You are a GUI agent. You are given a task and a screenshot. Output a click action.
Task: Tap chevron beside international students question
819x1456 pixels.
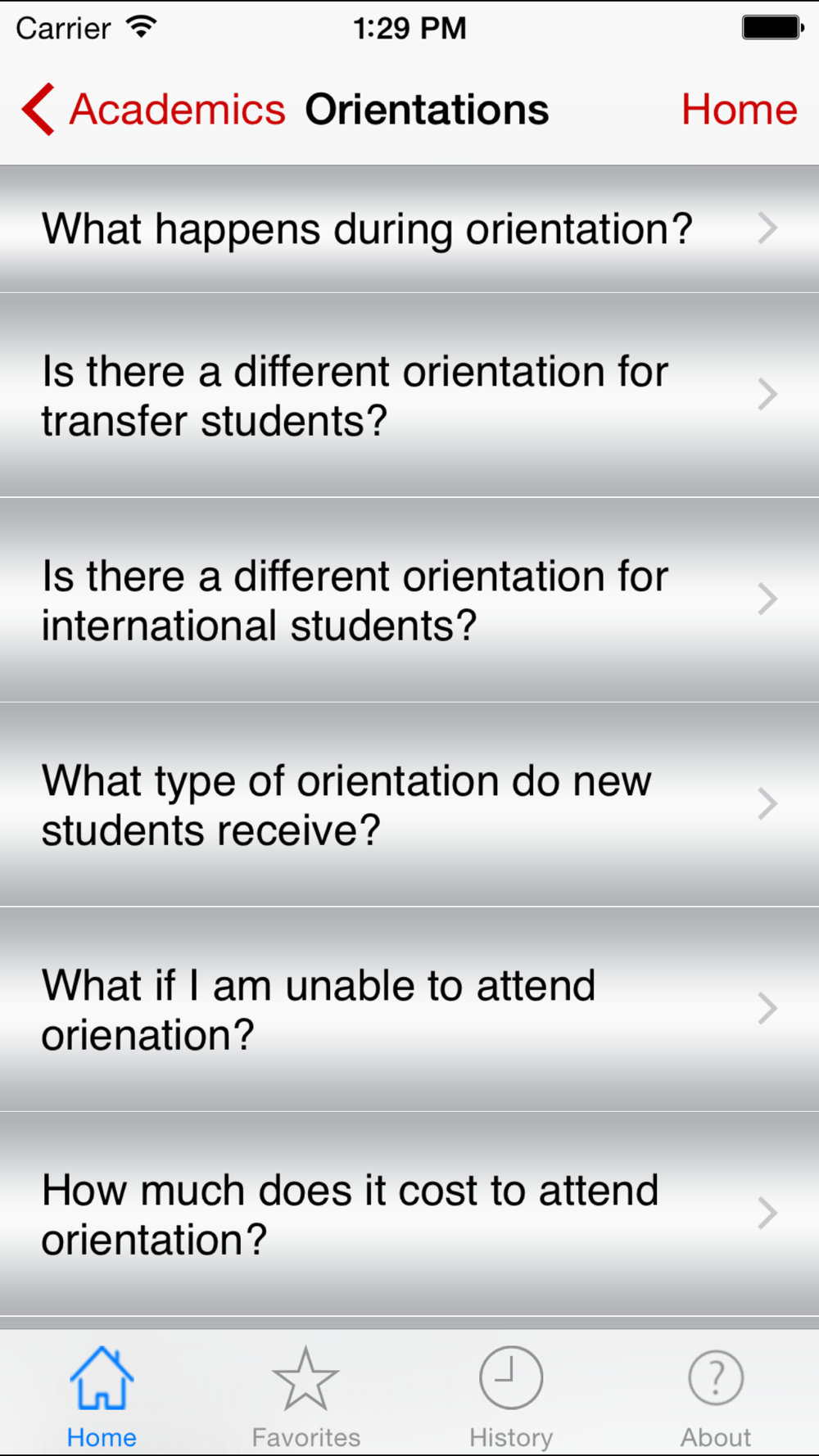(x=767, y=599)
